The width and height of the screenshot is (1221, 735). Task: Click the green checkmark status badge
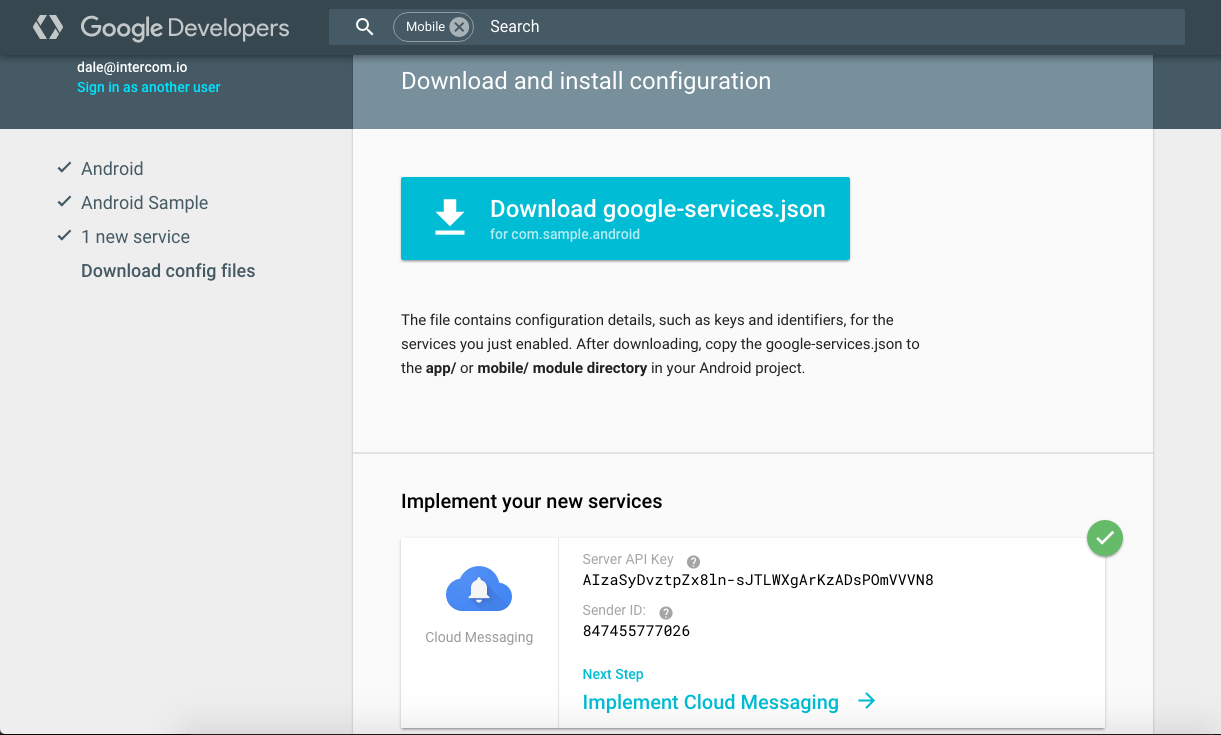[x=1104, y=538]
